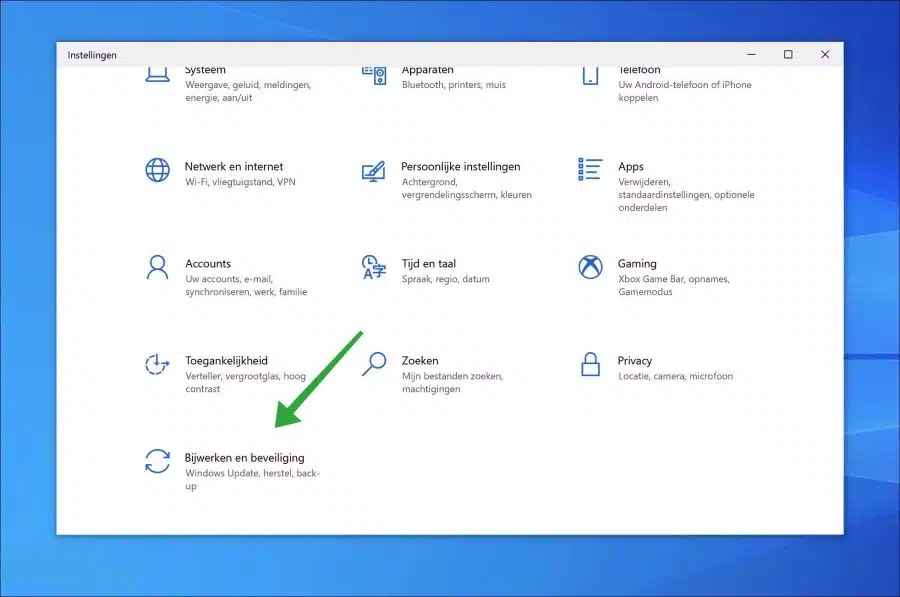Click the Zoeken magnifying glass icon

point(374,364)
